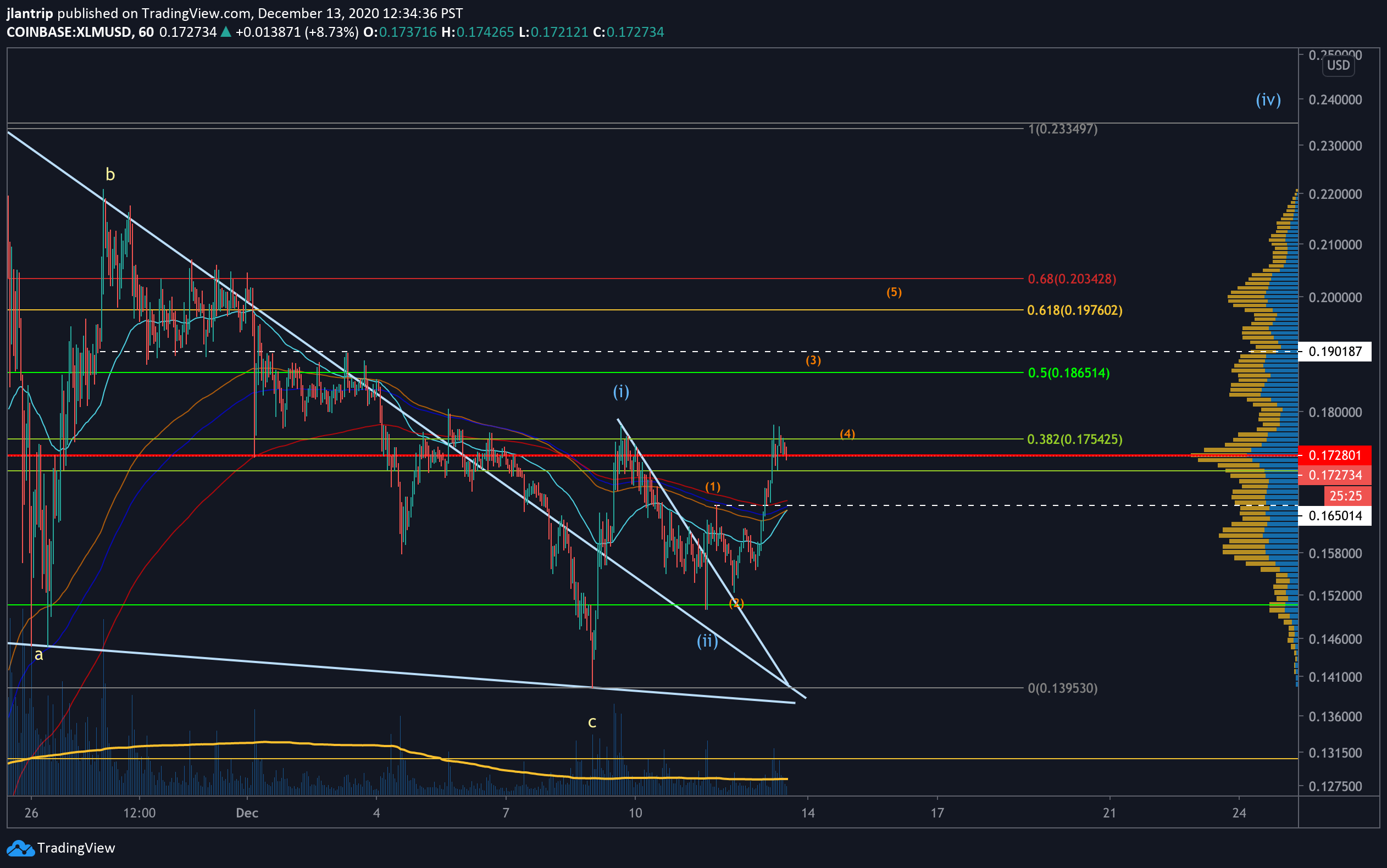Viewport: 1387px width, 868px height.
Task: Click the orange (3) wave label
Action: click(x=813, y=360)
